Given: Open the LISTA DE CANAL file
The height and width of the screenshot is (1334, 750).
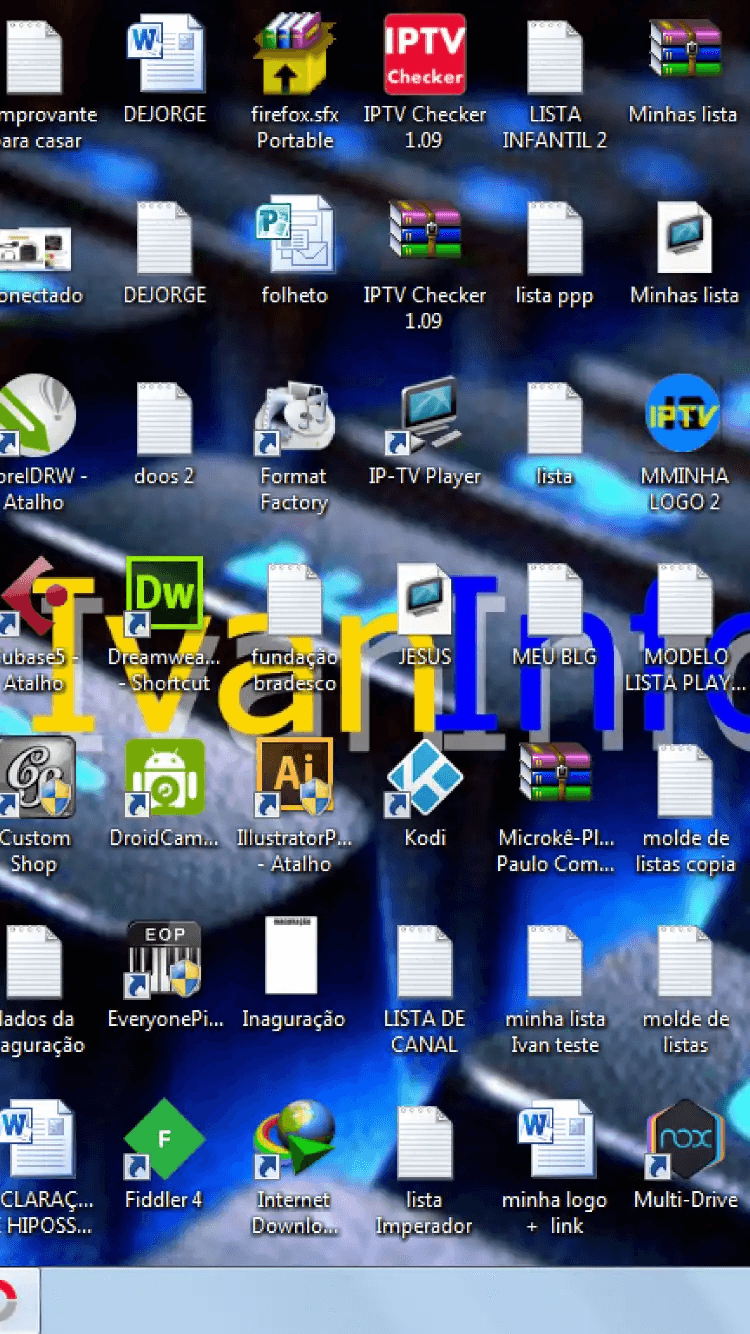Looking at the screenshot, I should [x=425, y=962].
